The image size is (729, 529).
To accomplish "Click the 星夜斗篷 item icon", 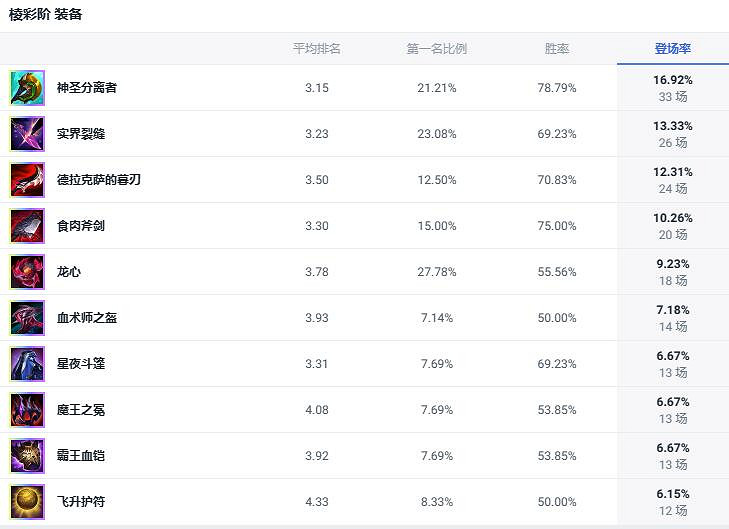I will point(27,364).
